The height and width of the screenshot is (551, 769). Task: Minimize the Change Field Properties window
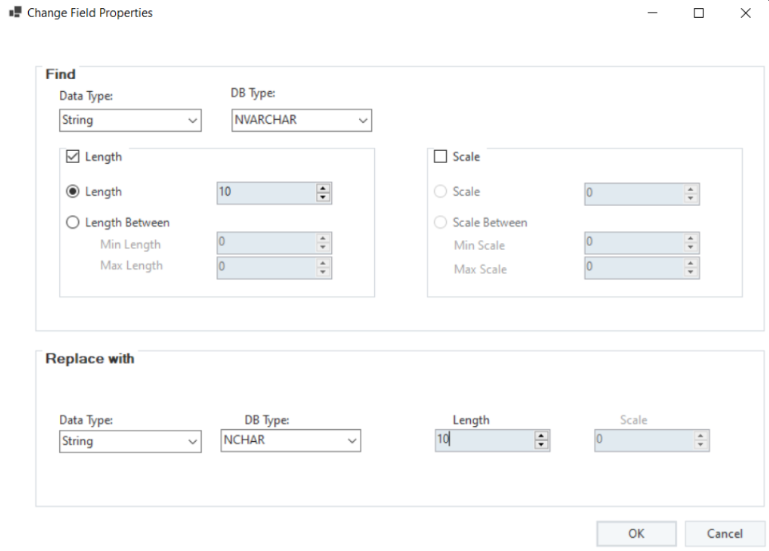point(652,13)
